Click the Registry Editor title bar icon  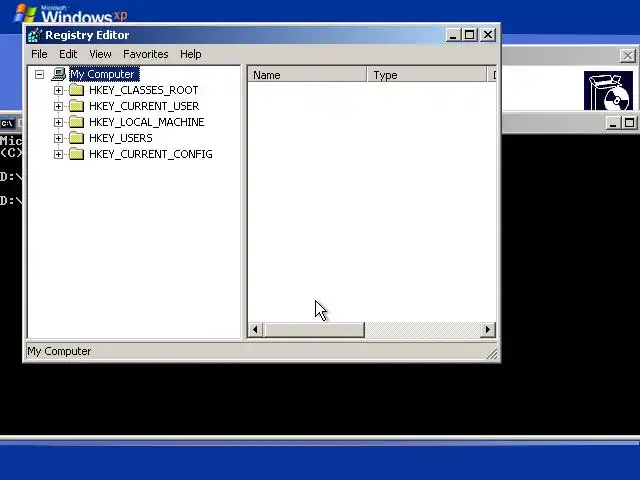(35, 35)
